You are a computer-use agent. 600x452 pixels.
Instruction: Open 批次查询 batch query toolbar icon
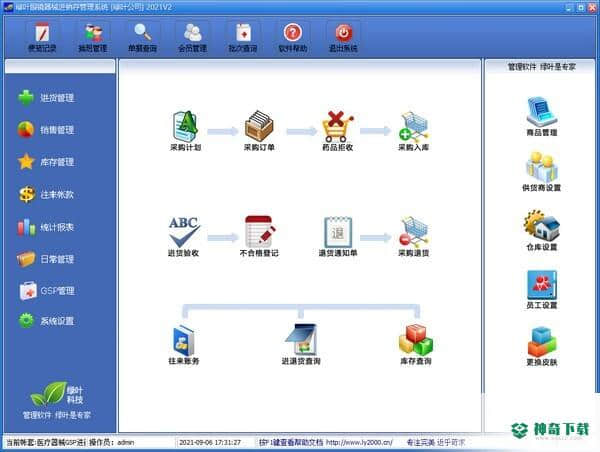click(x=243, y=38)
